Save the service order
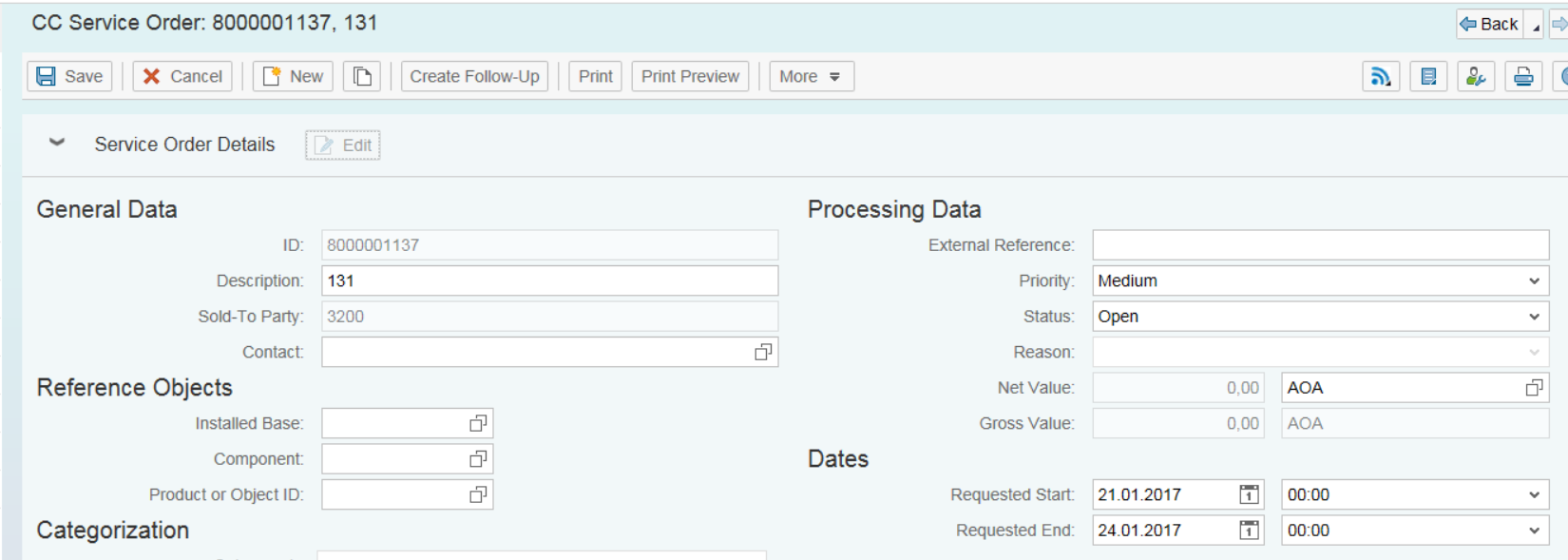Image resolution: width=1568 pixels, height=560 pixels. 69,76
